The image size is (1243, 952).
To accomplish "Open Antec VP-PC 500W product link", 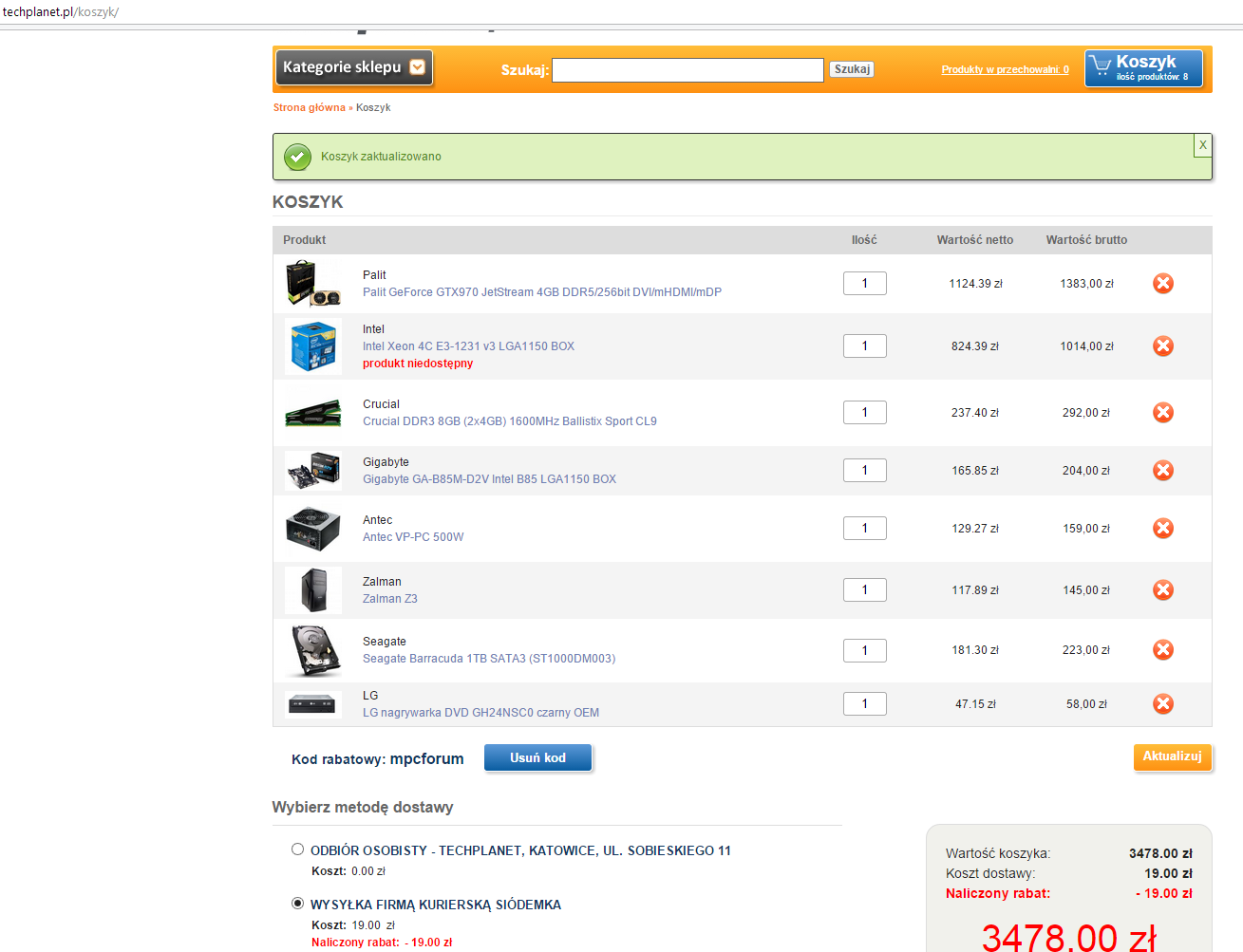I will [x=413, y=537].
